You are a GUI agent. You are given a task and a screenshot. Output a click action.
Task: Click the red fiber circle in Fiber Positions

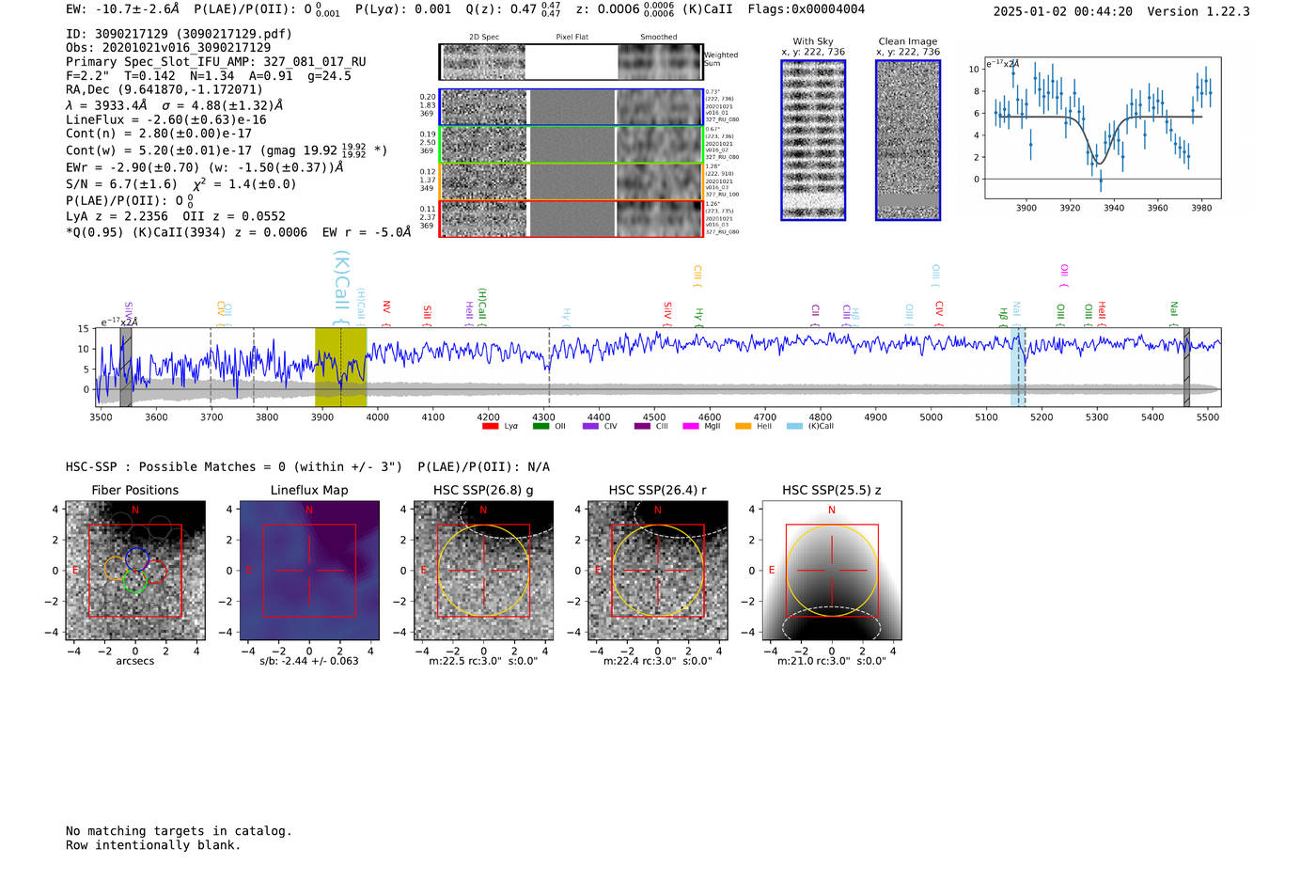click(155, 572)
